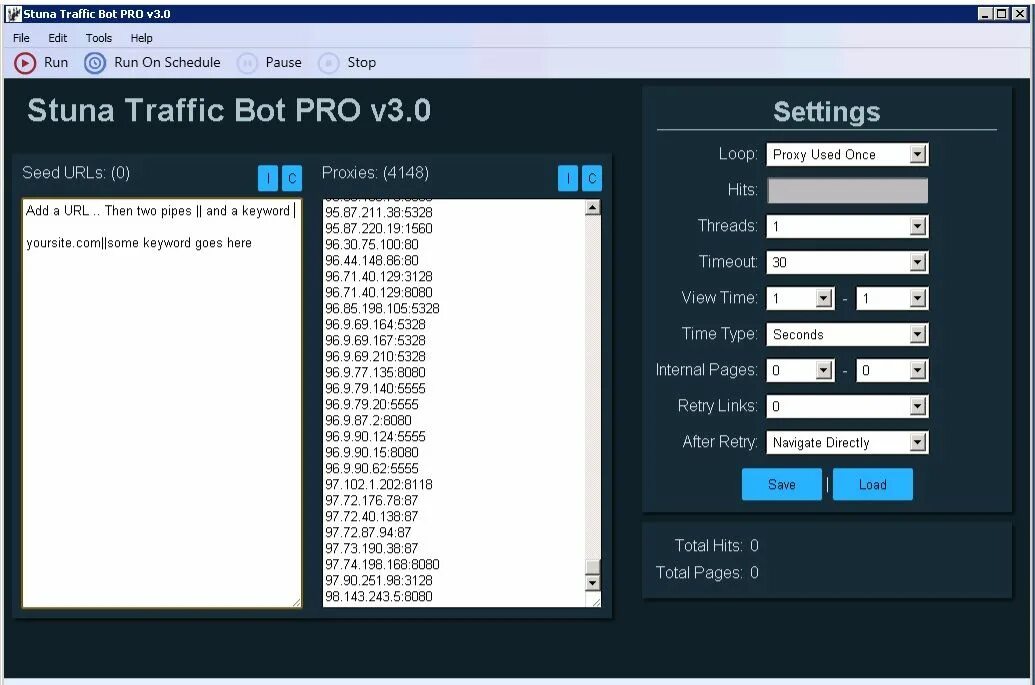Screen dimensions: 1035x685
Task: Click the Stuna app icon in title bar
Action: [x=14, y=14]
